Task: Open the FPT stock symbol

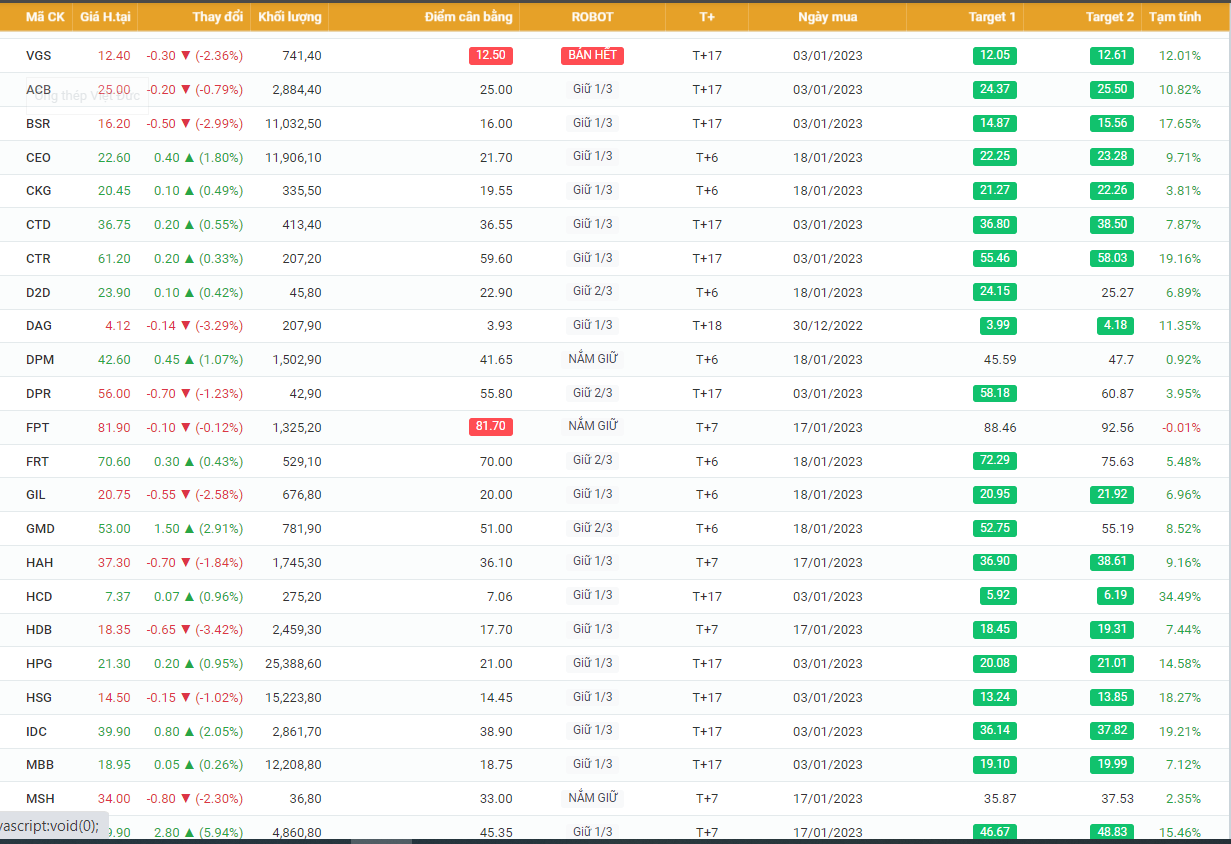Action: point(38,428)
